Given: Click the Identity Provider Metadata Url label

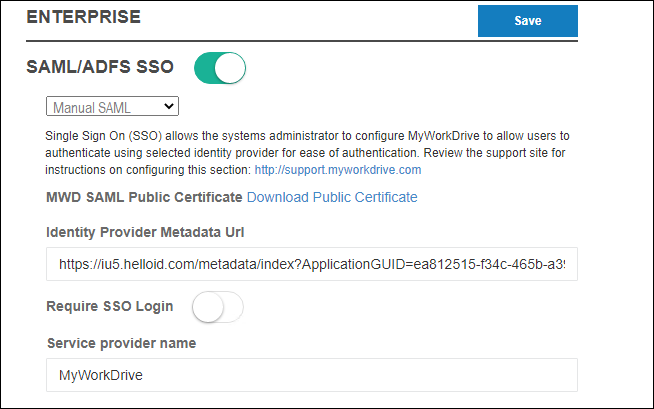Looking at the screenshot, I should (145, 232).
